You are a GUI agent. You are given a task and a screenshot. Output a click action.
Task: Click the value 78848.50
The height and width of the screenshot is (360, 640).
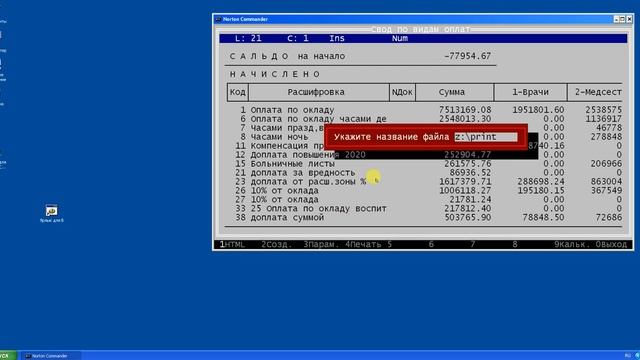point(543,218)
